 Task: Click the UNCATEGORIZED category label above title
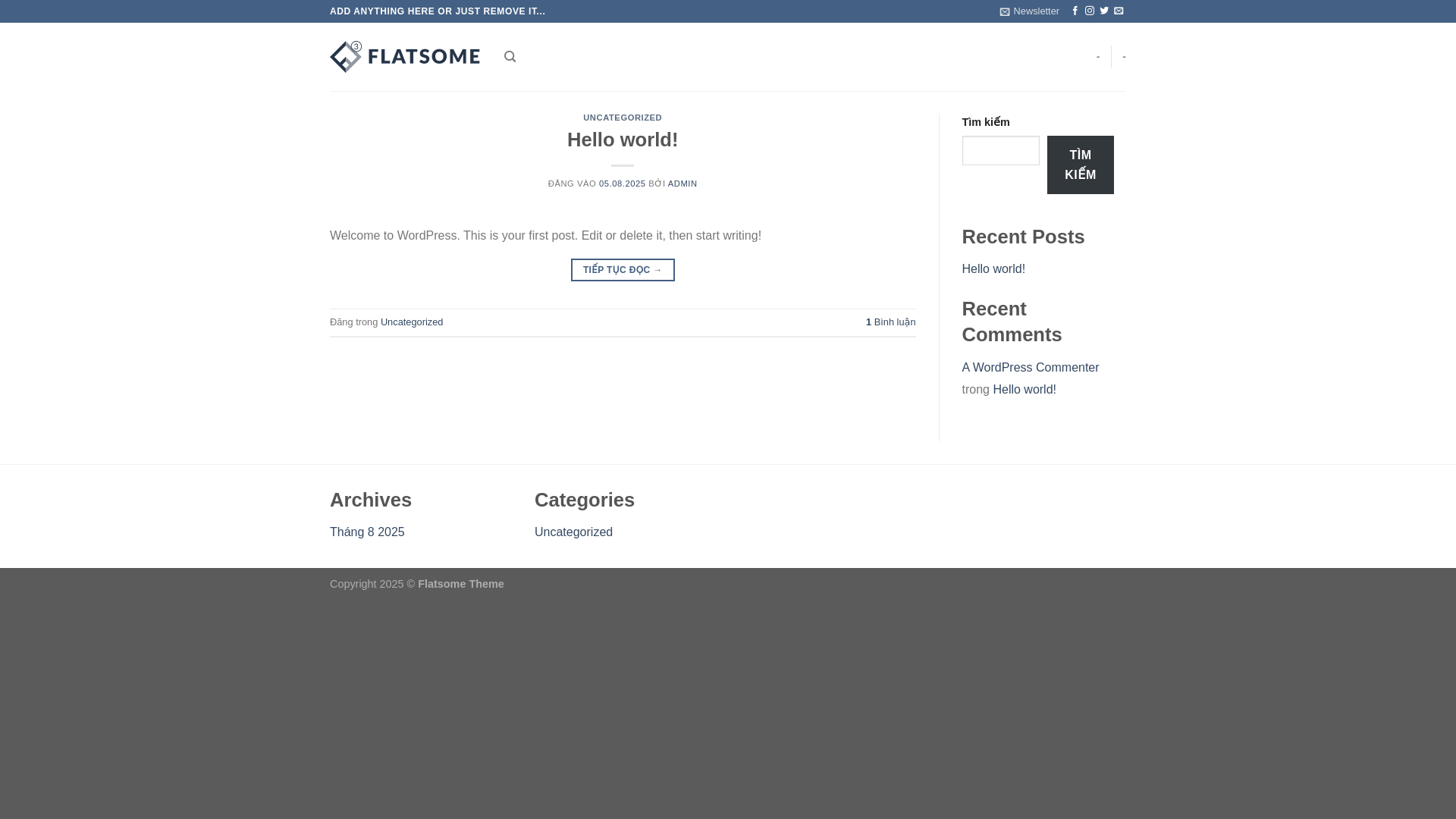(622, 118)
